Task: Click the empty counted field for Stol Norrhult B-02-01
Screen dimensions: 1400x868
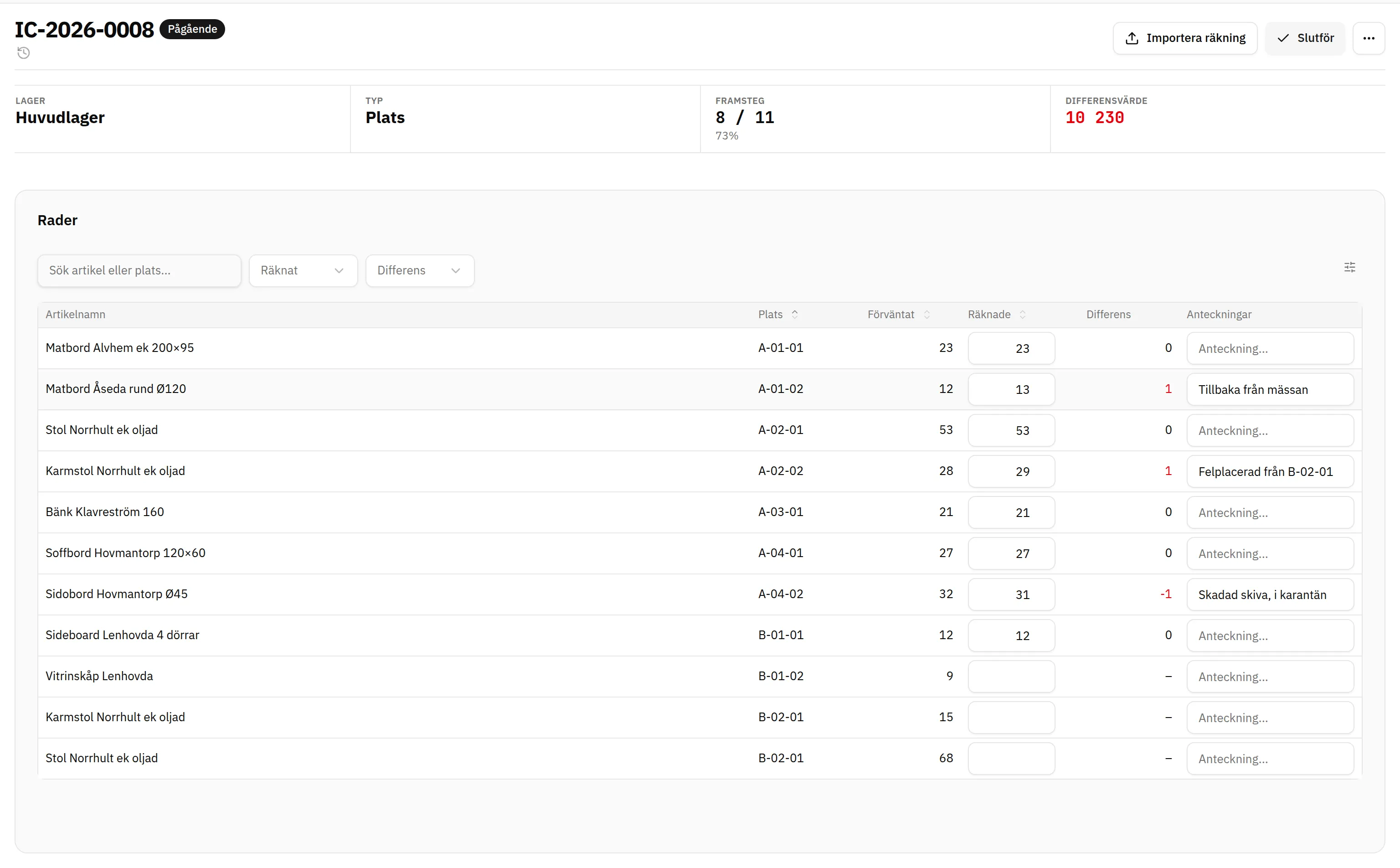Action: pos(1011,758)
